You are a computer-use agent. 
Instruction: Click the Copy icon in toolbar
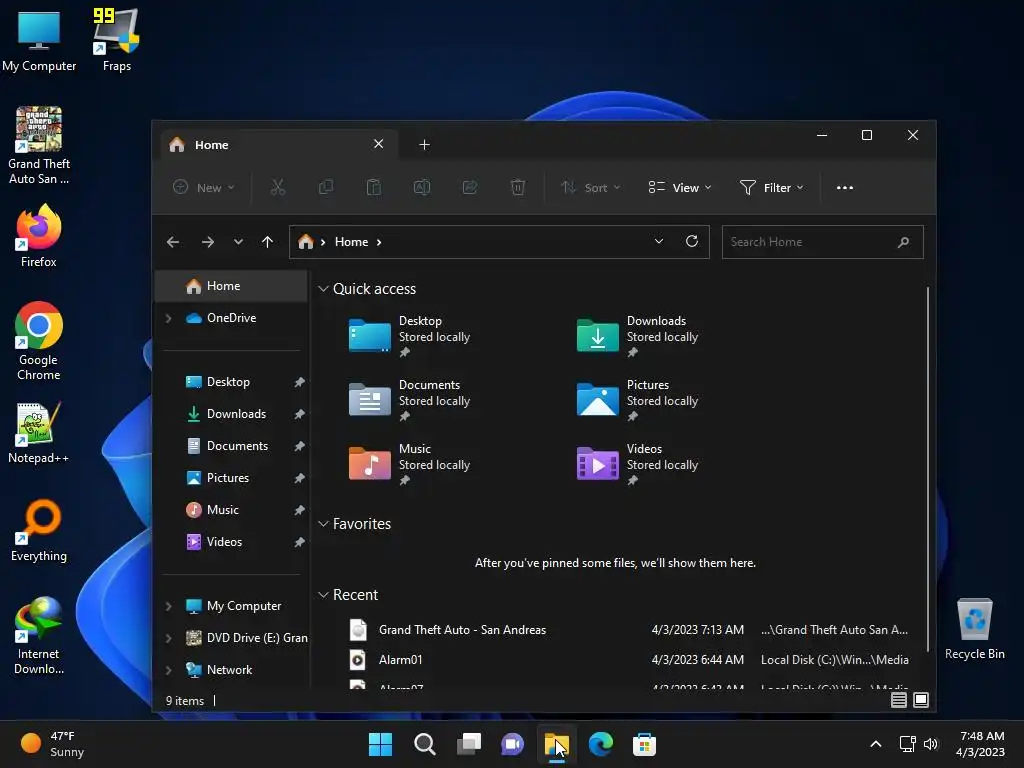point(325,187)
